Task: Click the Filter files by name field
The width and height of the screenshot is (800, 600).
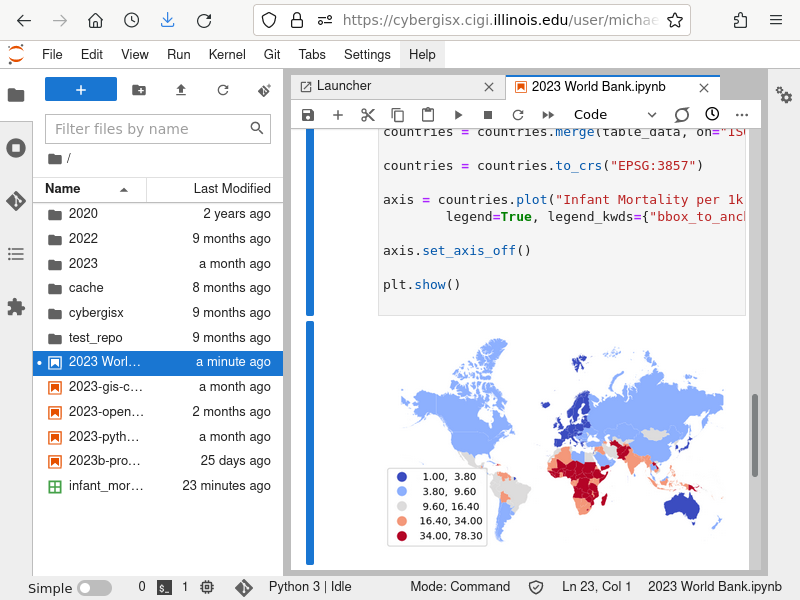Action: (148, 129)
